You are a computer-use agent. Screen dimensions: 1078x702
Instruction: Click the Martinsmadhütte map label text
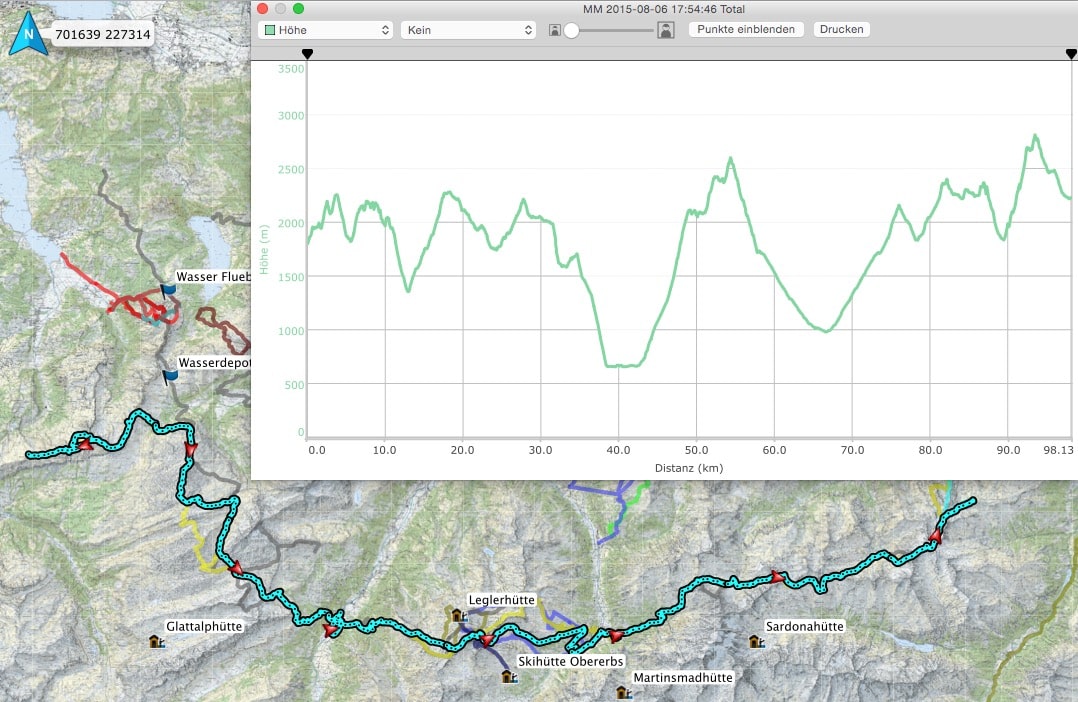click(683, 677)
